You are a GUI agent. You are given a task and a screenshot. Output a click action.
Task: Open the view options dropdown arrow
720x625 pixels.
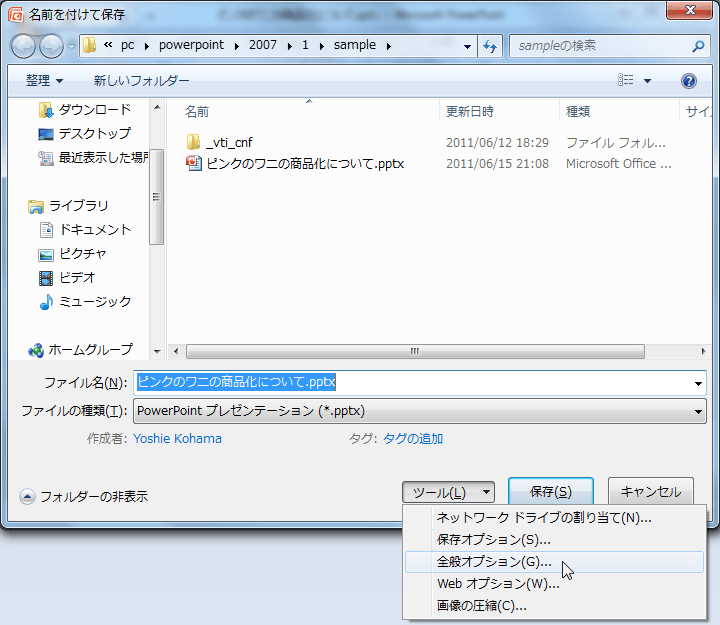click(x=647, y=81)
